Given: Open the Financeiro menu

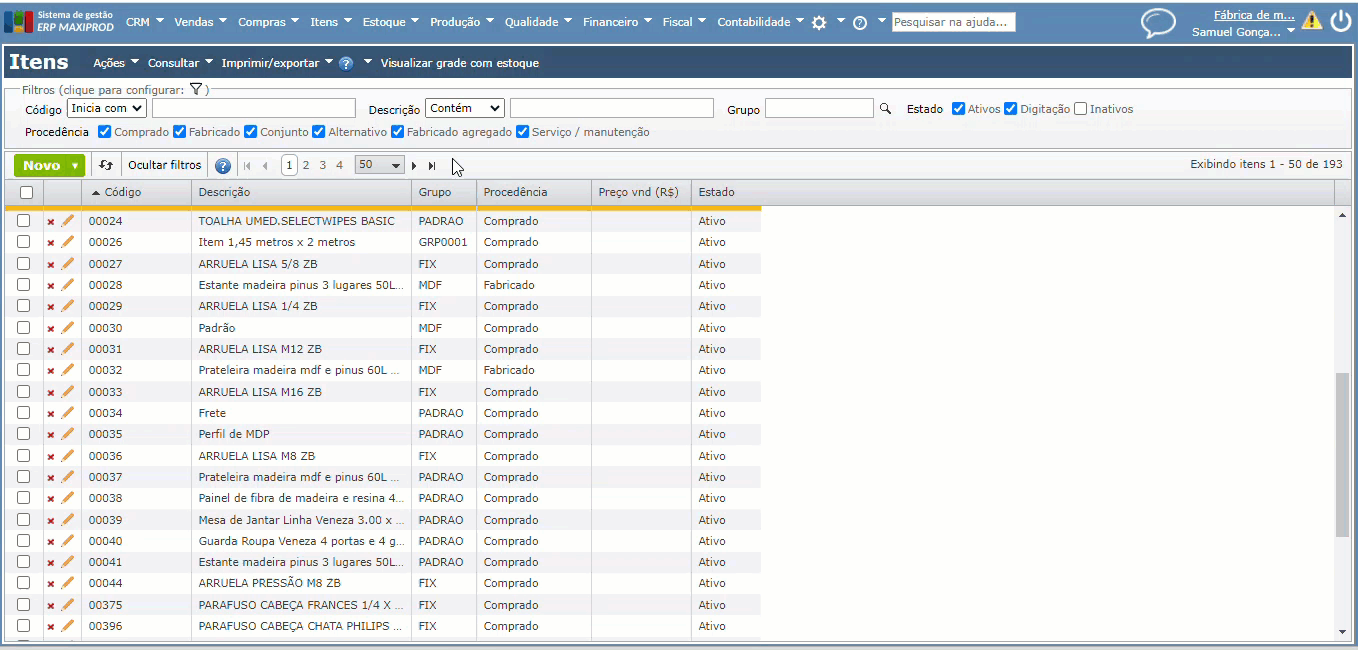Looking at the screenshot, I should coord(617,22).
